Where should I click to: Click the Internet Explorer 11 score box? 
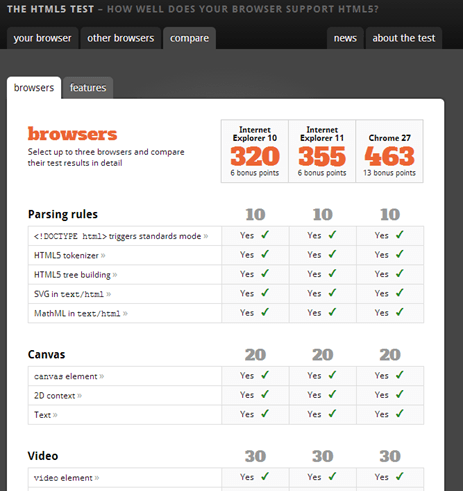(x=322, y=151)
